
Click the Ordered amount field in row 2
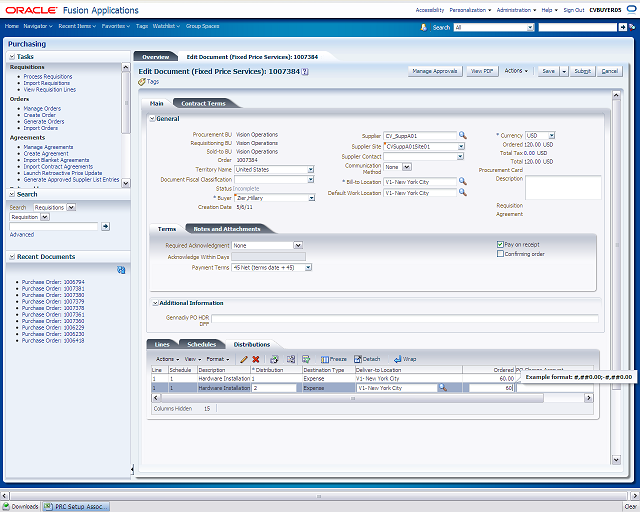pyautogui.click(x=491, y=388)
